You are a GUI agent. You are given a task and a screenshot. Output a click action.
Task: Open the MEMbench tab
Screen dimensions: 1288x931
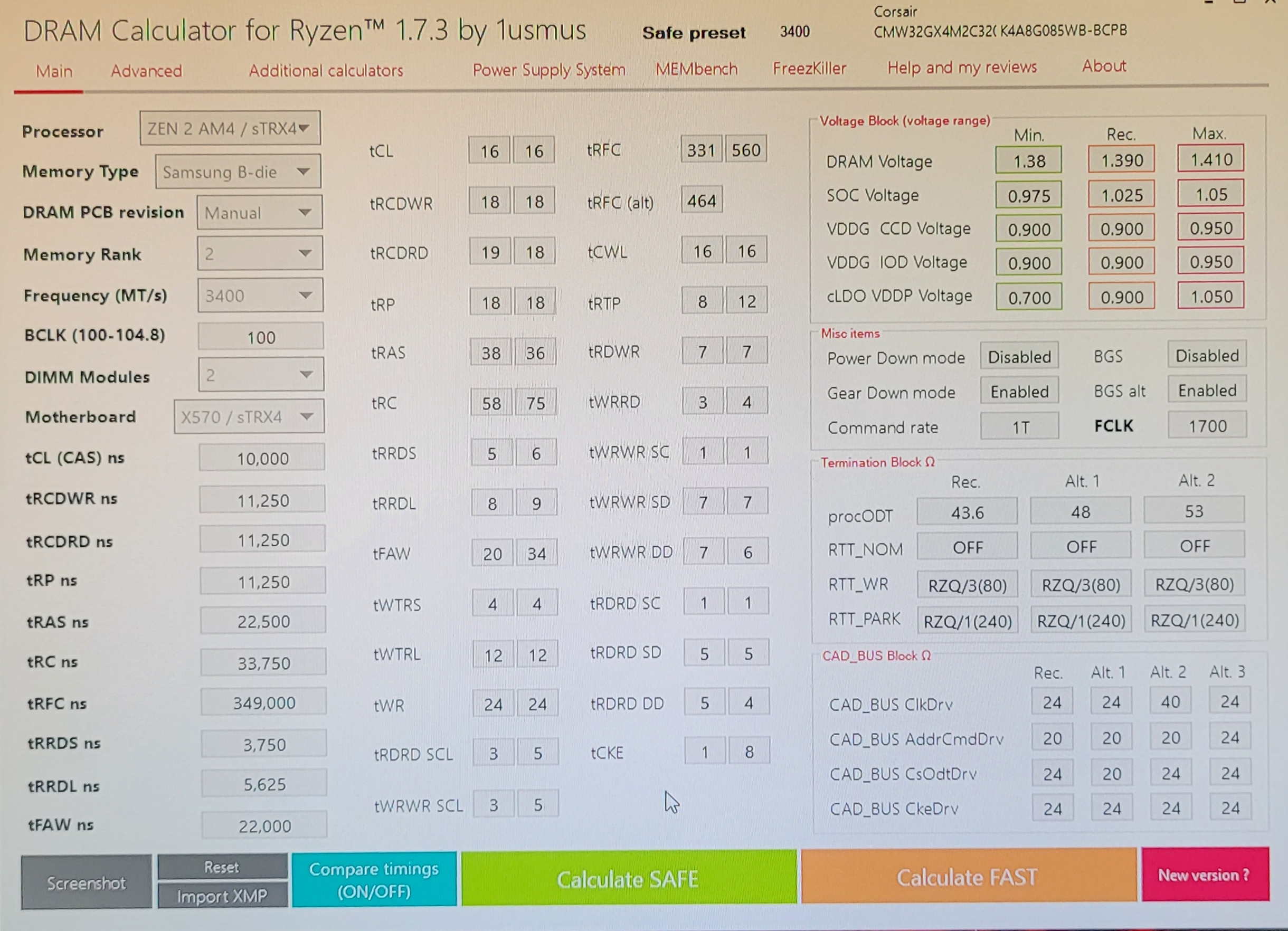point(696,69)
